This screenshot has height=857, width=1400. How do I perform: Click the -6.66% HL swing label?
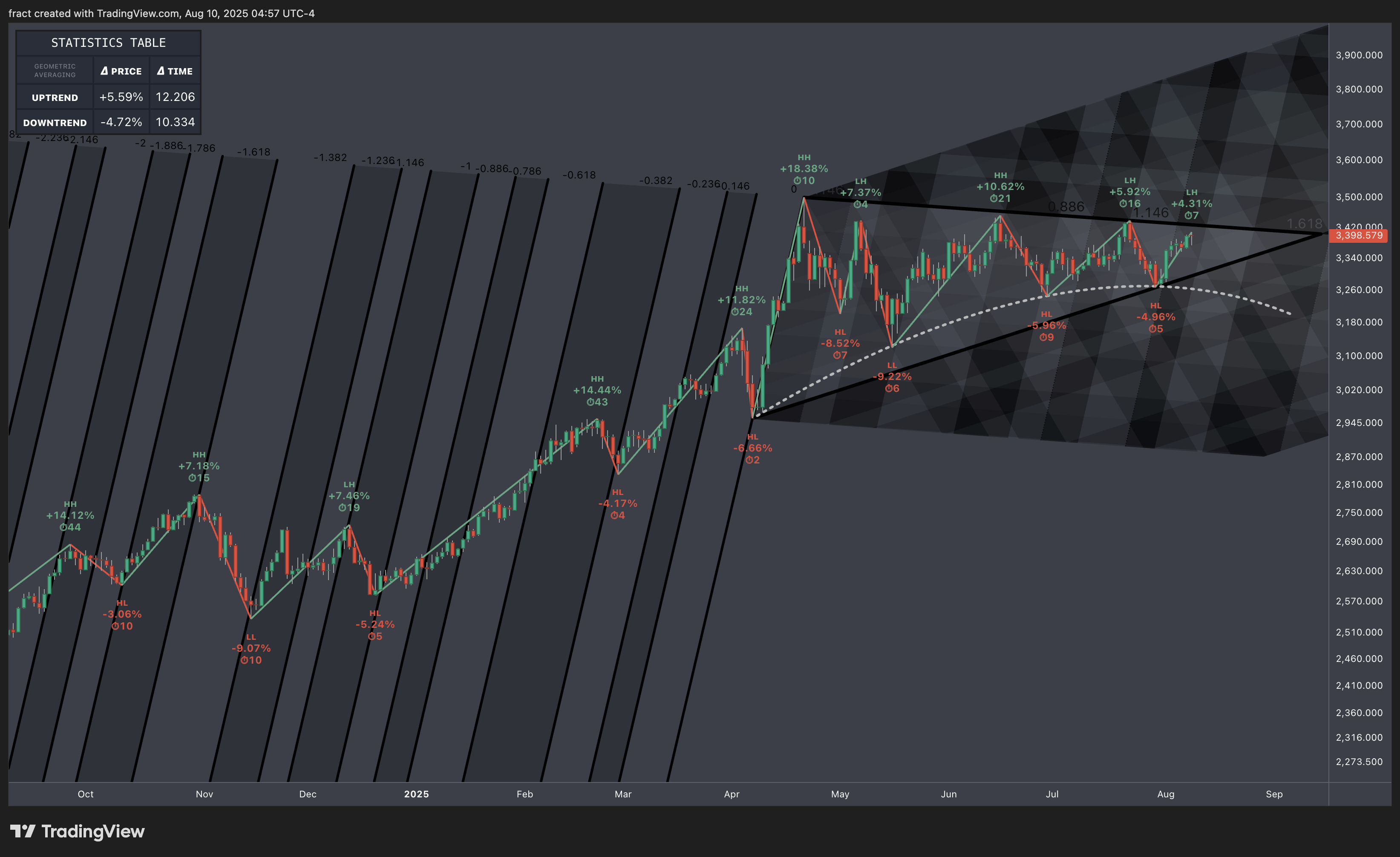tap(753, 448)
